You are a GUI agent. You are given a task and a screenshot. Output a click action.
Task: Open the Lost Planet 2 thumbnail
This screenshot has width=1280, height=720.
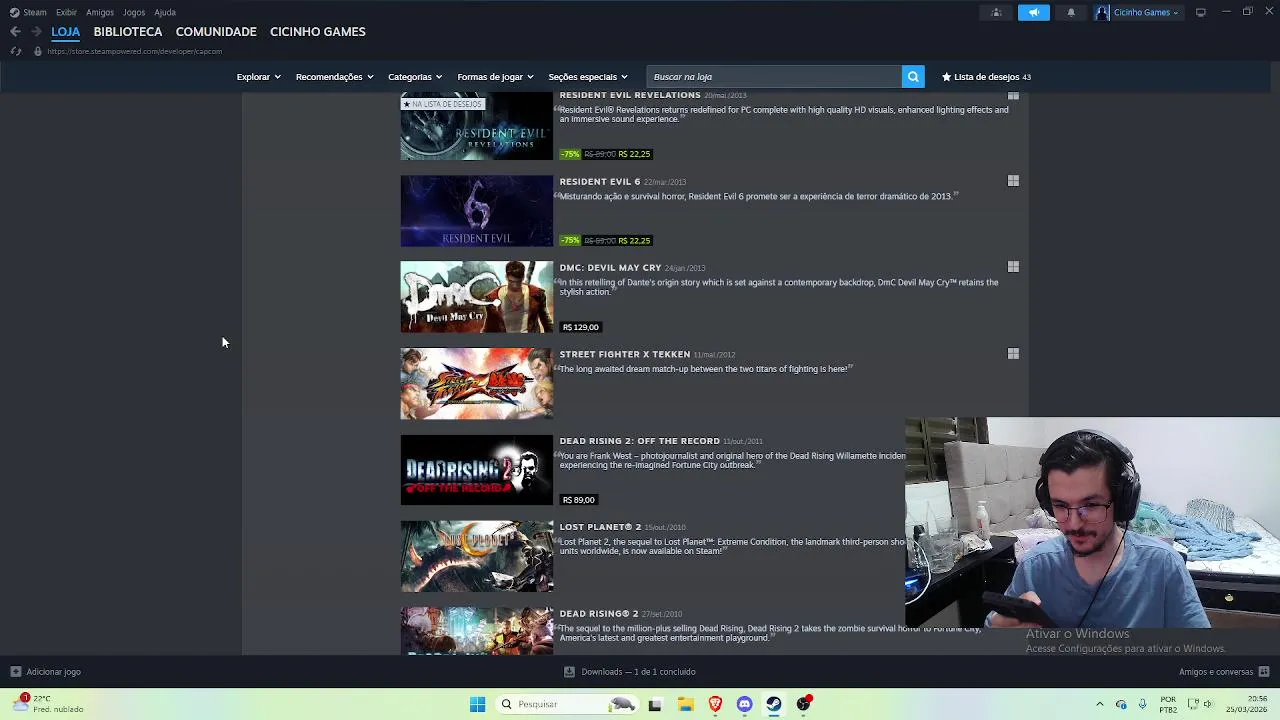pos(476,556)
